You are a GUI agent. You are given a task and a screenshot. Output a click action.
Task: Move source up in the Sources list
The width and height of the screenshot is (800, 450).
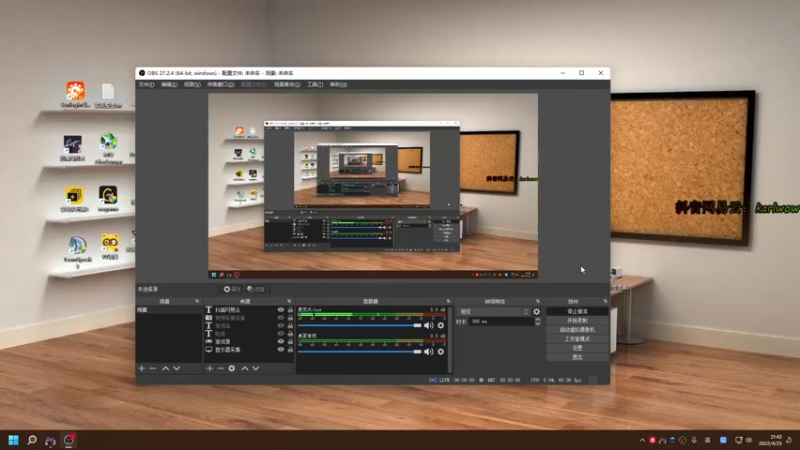tap(245, 368)
